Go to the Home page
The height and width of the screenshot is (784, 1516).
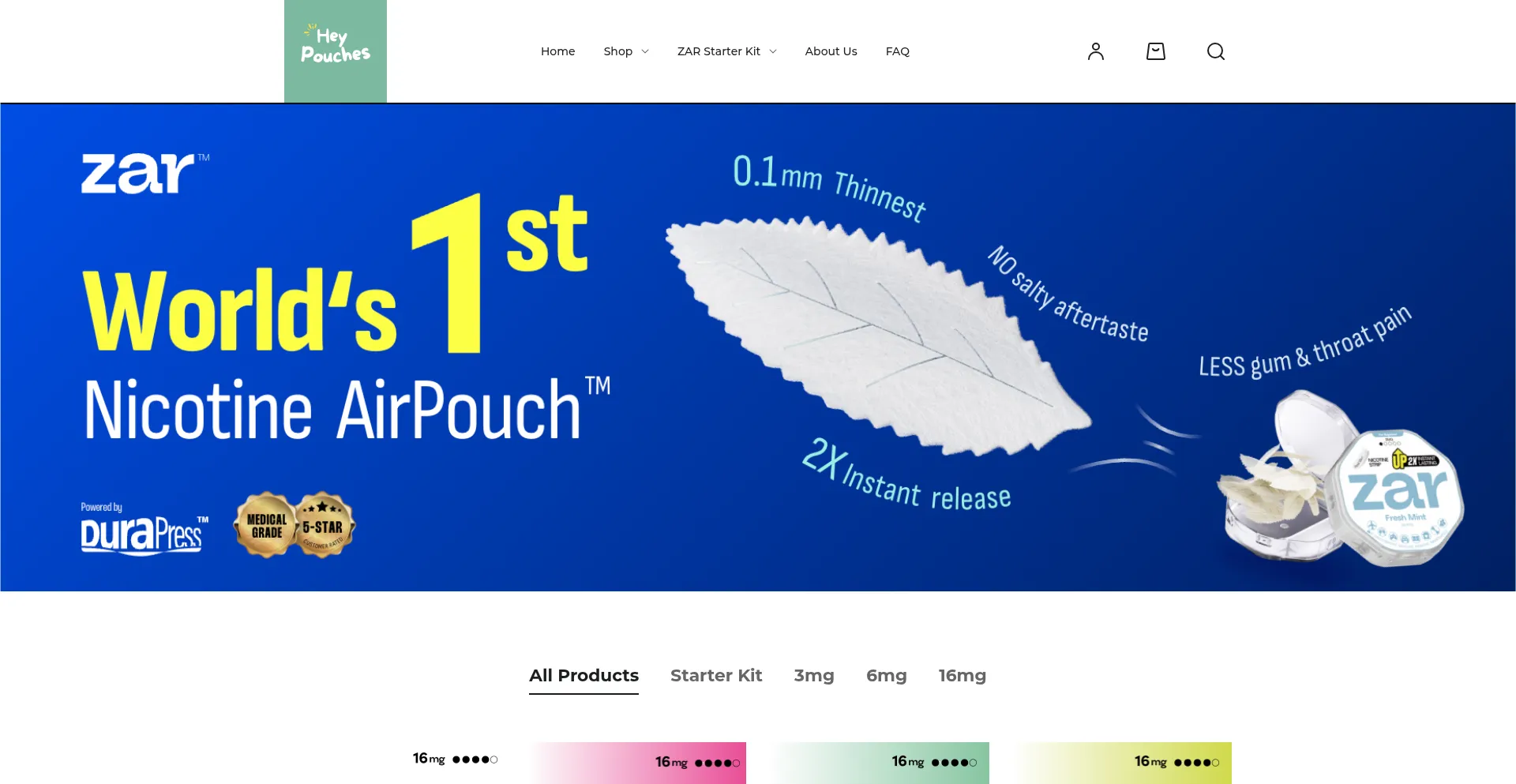pos(557,51)
